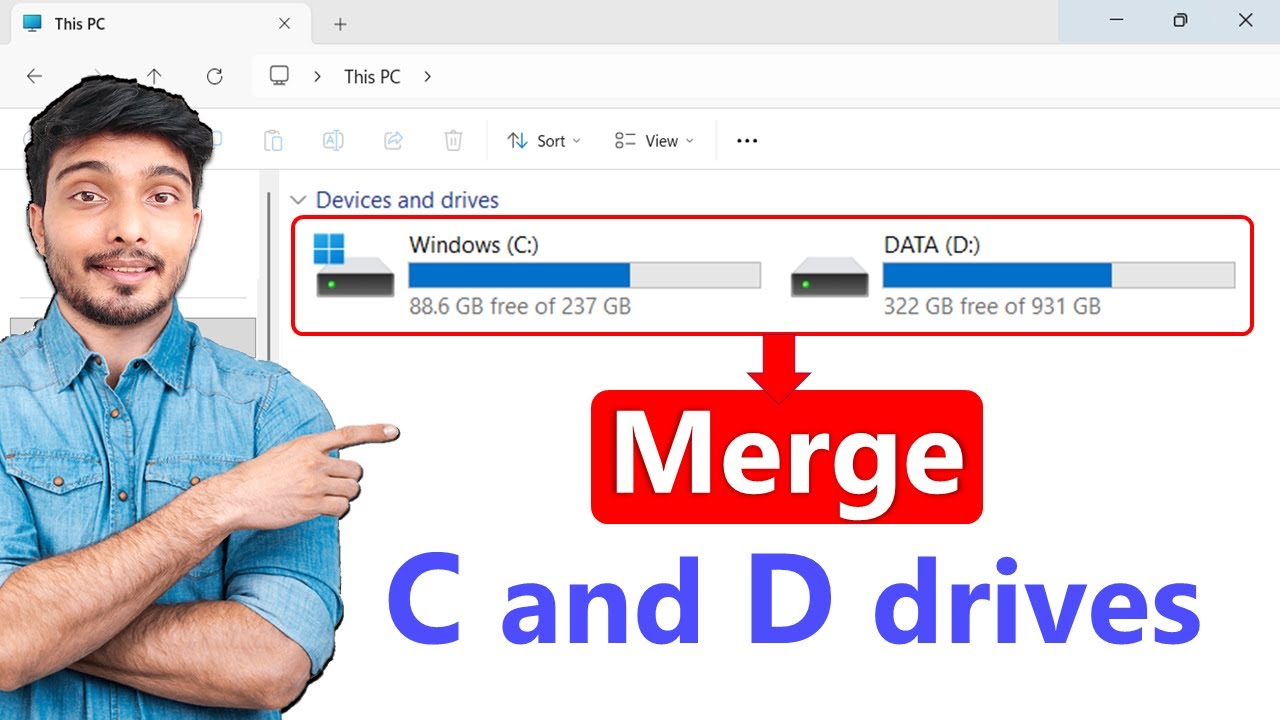Close the This PC tab
This screenshot has height=720, width=1280.
(284, 23)
